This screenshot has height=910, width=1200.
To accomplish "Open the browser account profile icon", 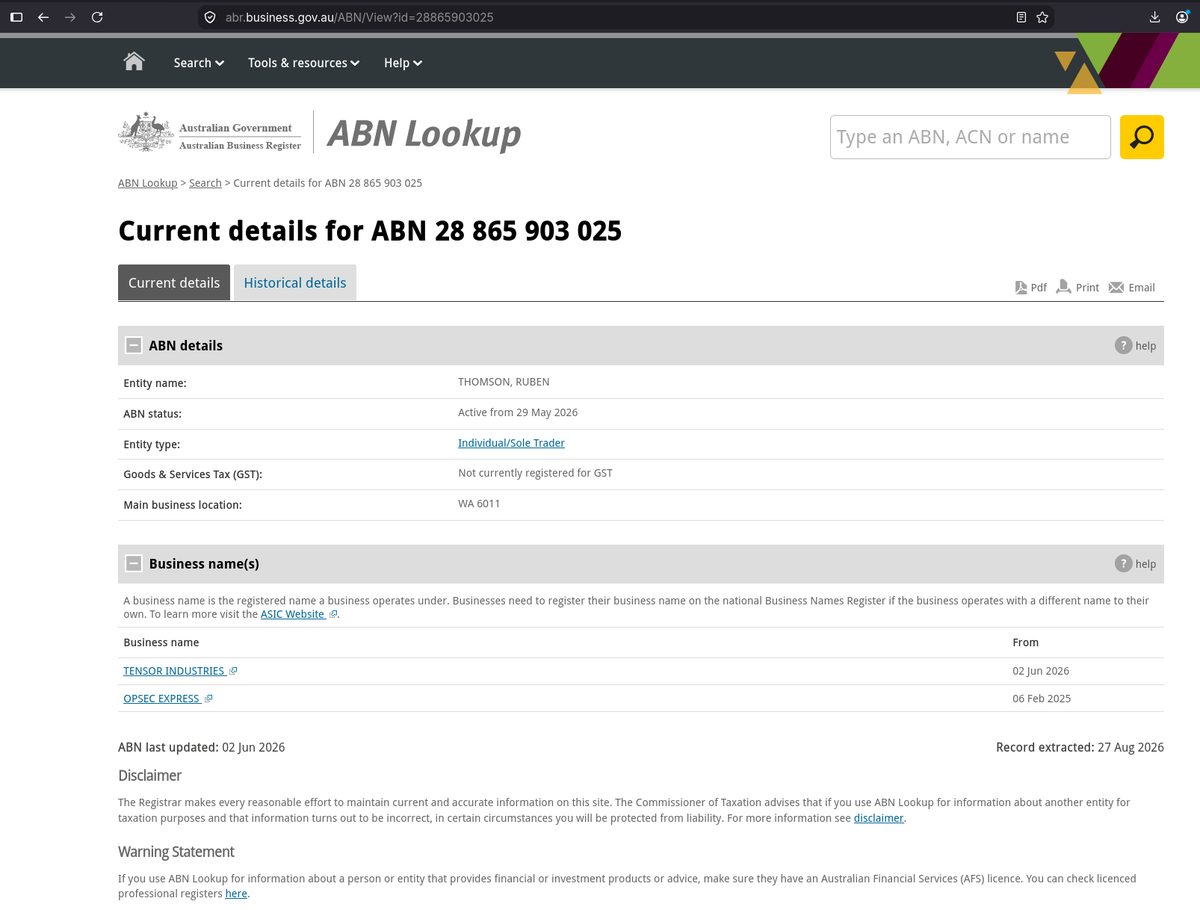I will tap(1182, 17).
